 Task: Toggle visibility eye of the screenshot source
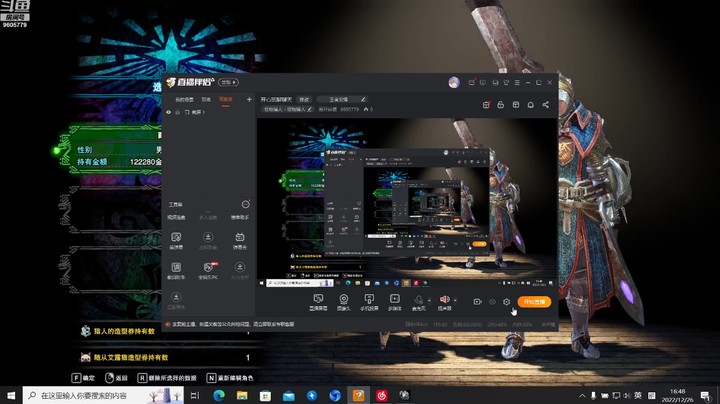click(169, 112)
